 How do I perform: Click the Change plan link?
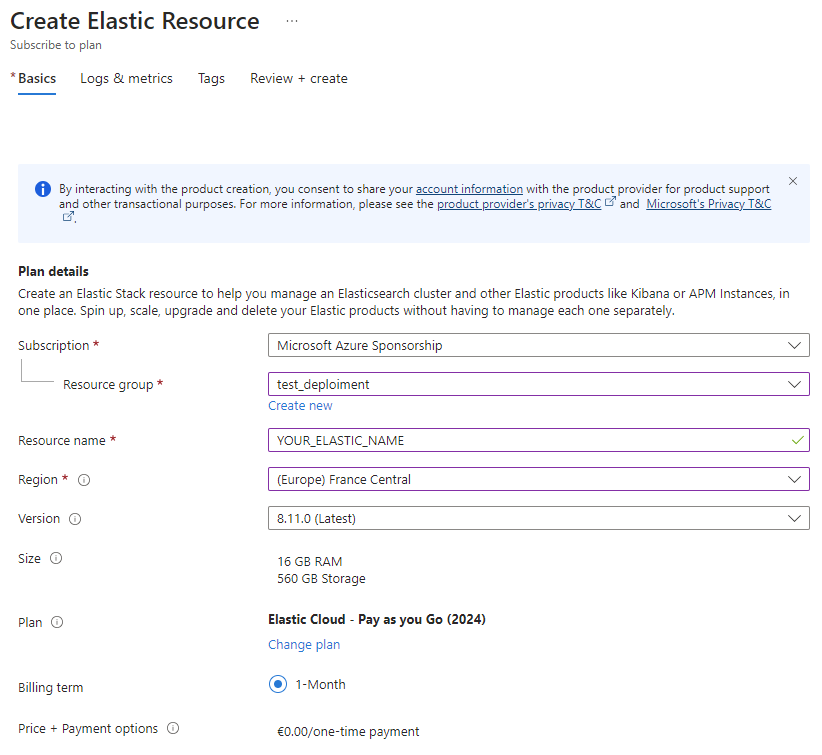tap(304, 644)
